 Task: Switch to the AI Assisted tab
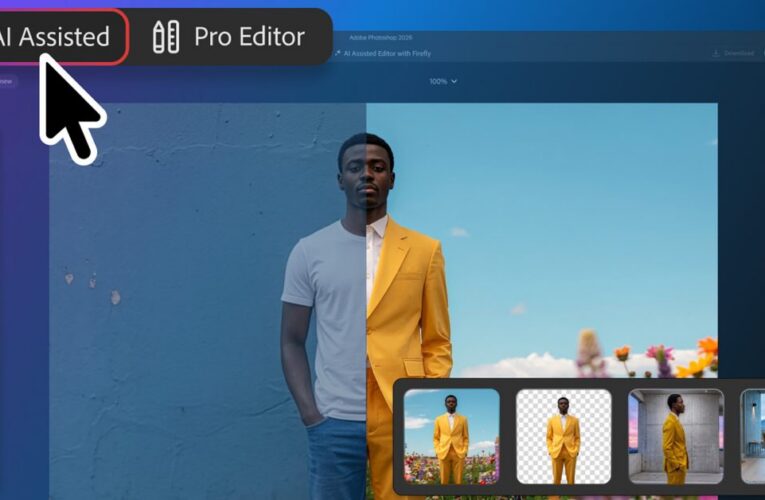[59, 37]
